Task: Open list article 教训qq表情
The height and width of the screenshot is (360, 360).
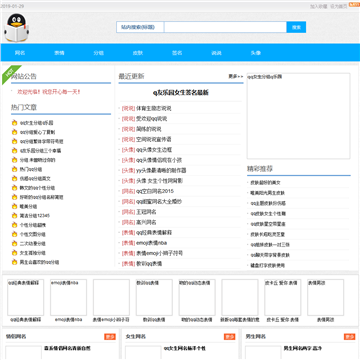Action: click(149, 263)
